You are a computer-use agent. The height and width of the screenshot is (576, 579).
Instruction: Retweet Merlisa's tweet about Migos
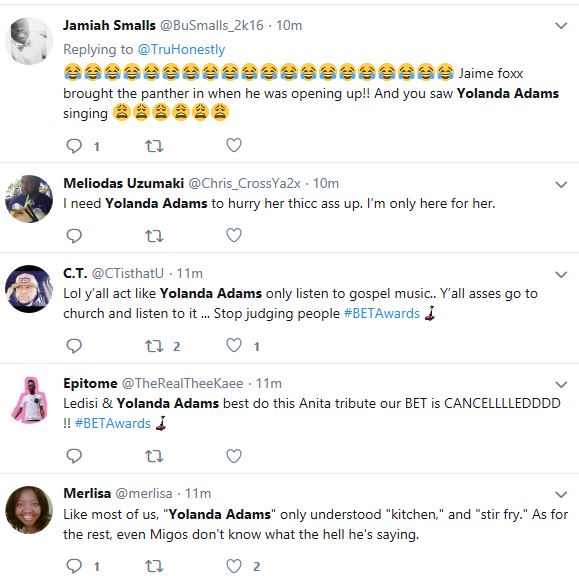(x=154, y=566)
